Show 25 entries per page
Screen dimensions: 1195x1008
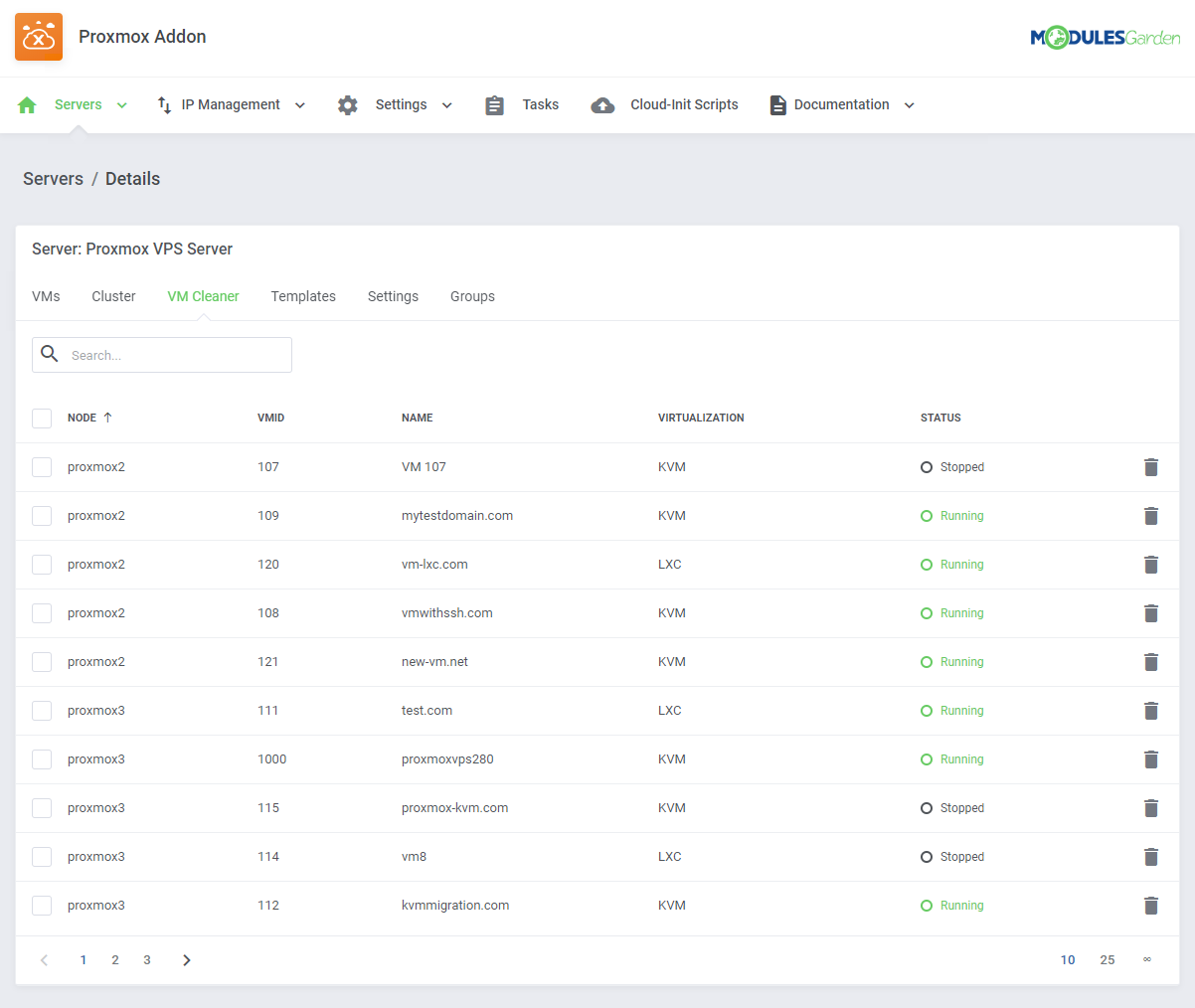(x=1108, y=960)
